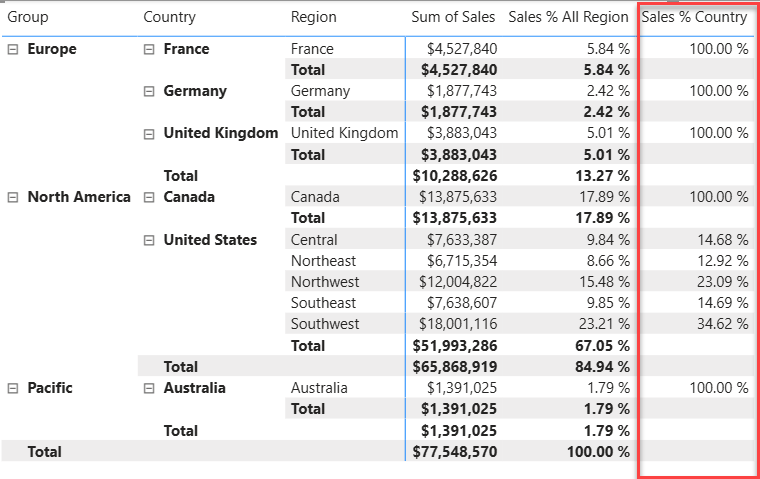This screenshot has height=479, width=760.
Task: Collapse the Australia country node
Action: click(149, 388)
